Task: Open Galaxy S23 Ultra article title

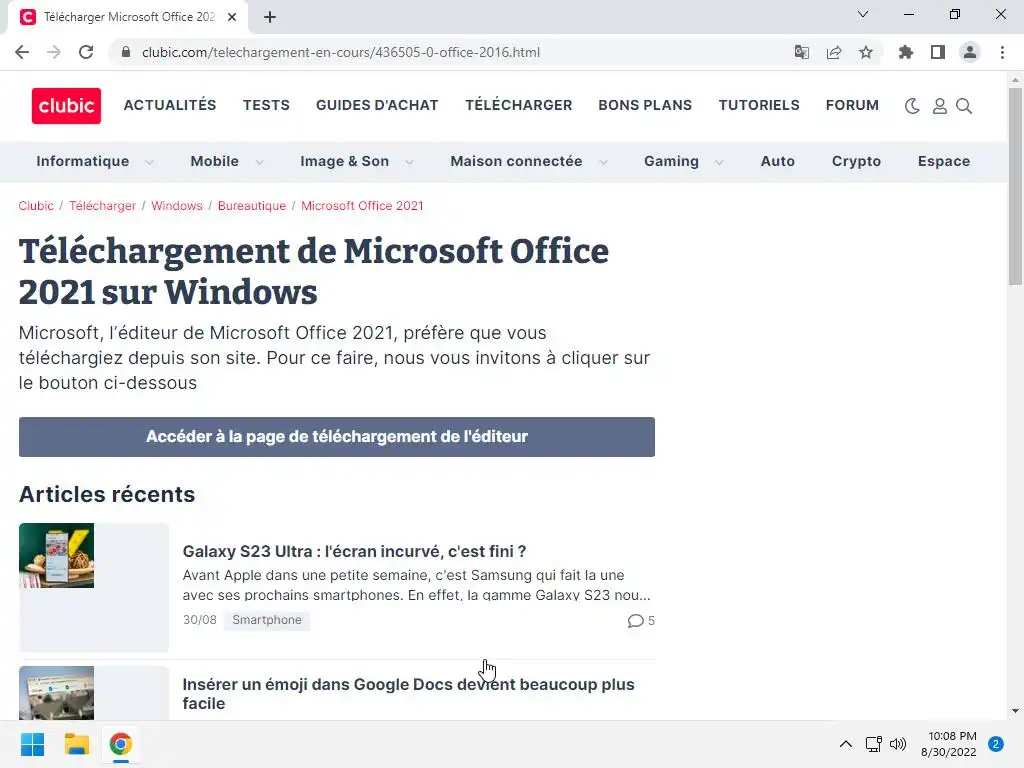Action: pos(354,551)
